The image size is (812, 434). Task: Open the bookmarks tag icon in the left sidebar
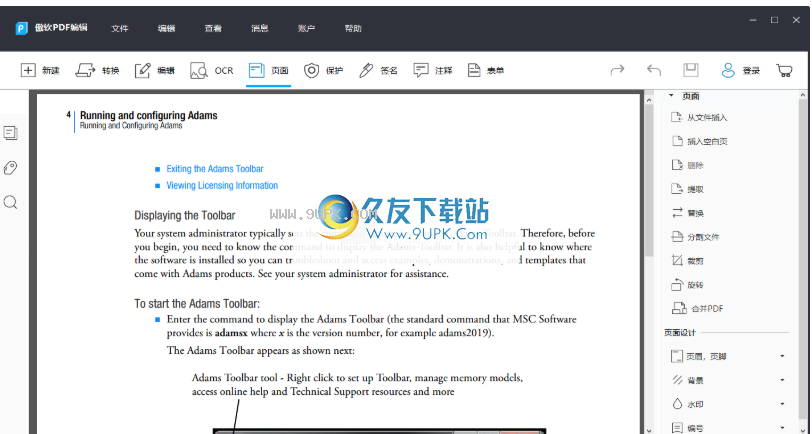(x=10, y=167)
